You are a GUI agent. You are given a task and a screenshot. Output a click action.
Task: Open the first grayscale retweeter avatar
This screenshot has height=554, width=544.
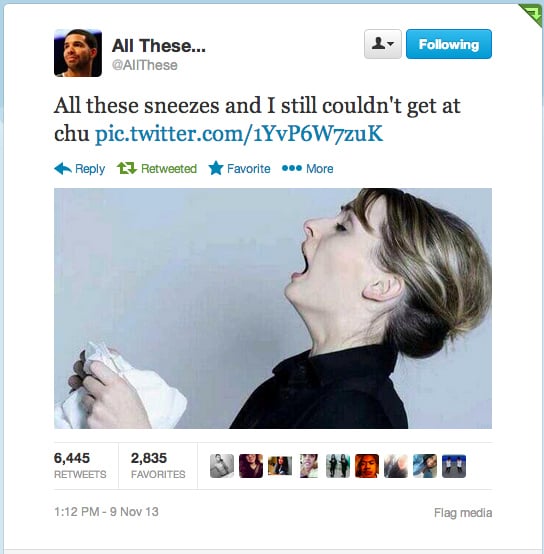click(x=222, y=466)
